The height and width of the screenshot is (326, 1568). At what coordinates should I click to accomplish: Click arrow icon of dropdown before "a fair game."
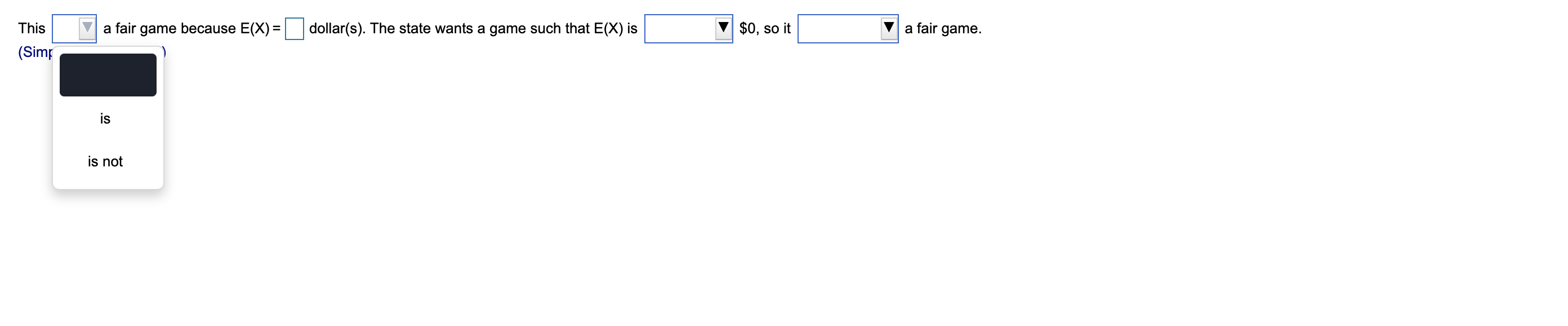(x=889, y=28)
